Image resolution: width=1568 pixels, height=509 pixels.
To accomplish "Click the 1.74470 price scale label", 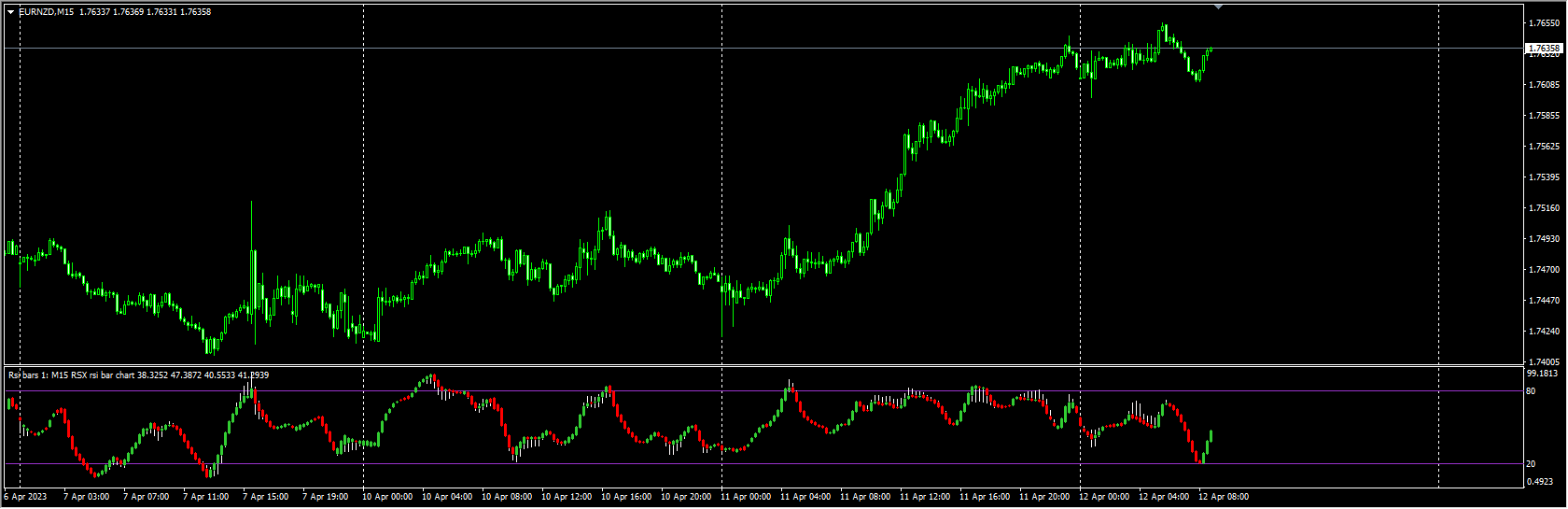I will click(1545, 301).
